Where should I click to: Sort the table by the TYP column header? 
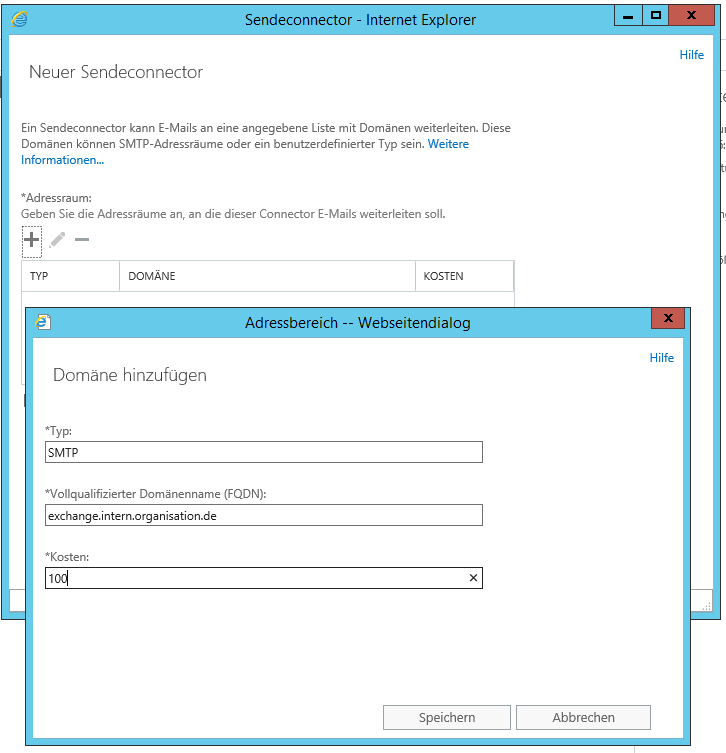click(x=70, y=276)
